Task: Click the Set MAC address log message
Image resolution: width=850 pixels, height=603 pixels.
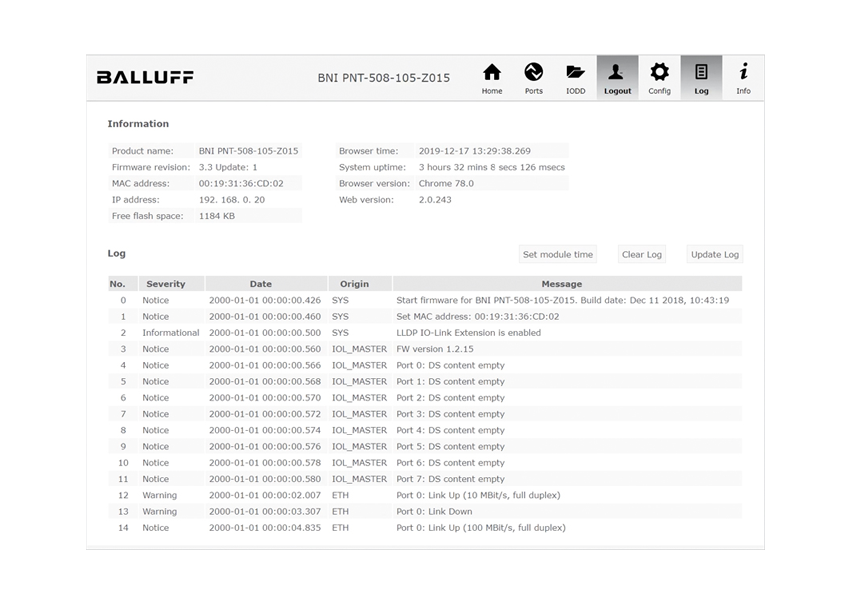Action: coord(477,316)
